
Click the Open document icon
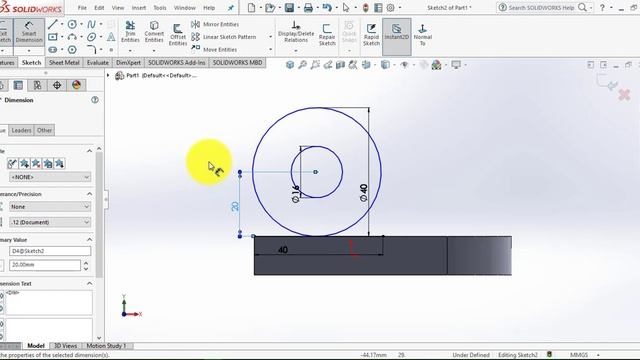pos(270,8)
